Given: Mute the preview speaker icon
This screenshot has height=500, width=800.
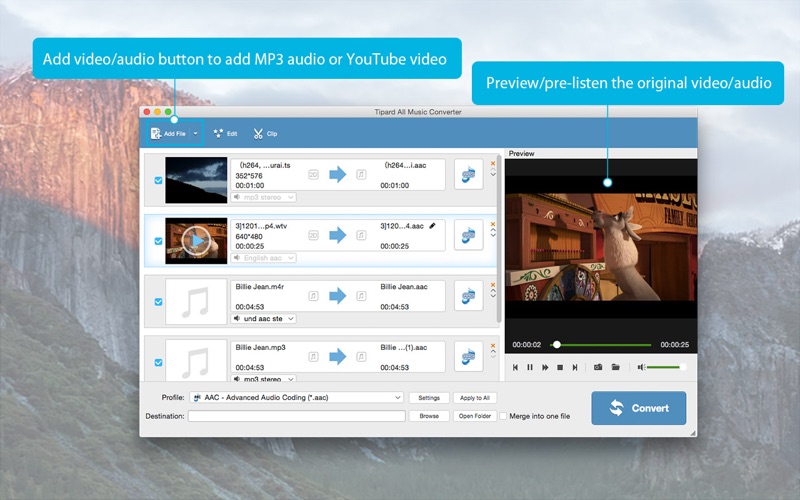Looking at the screenshot, I should pyautogui.click(x=641, y=367).
